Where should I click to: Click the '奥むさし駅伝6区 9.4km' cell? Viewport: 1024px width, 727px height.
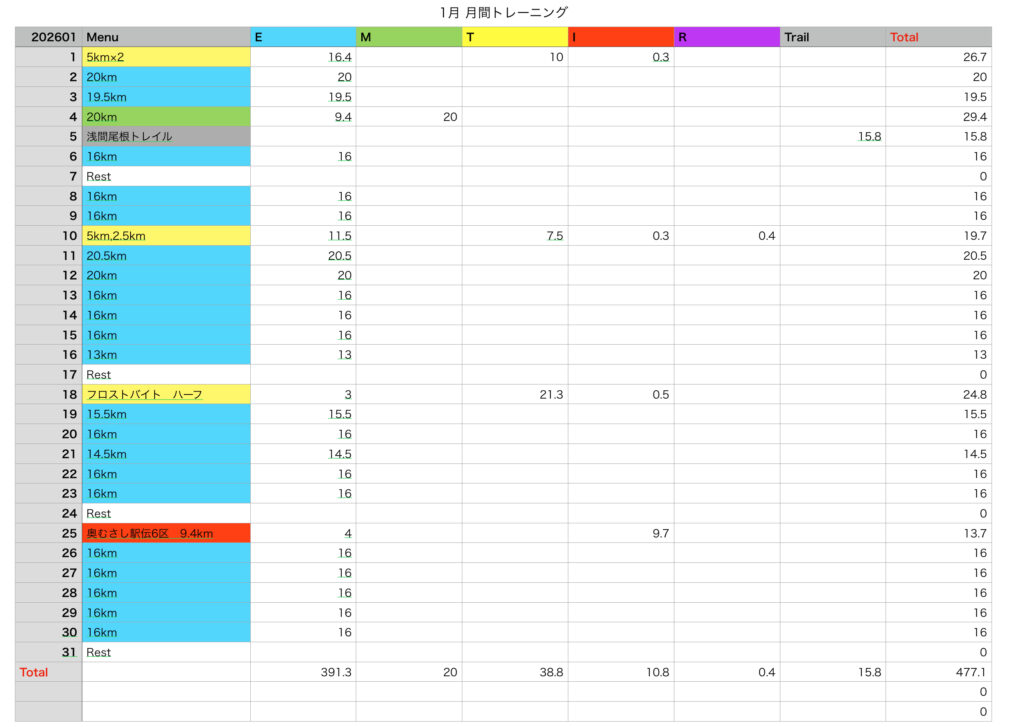[166, 533]
